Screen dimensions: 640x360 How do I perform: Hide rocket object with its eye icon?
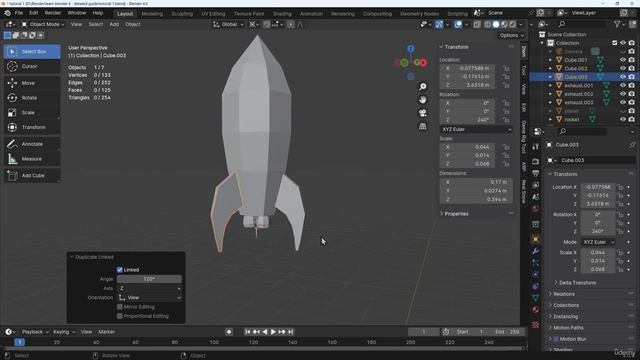click(623, 119)
